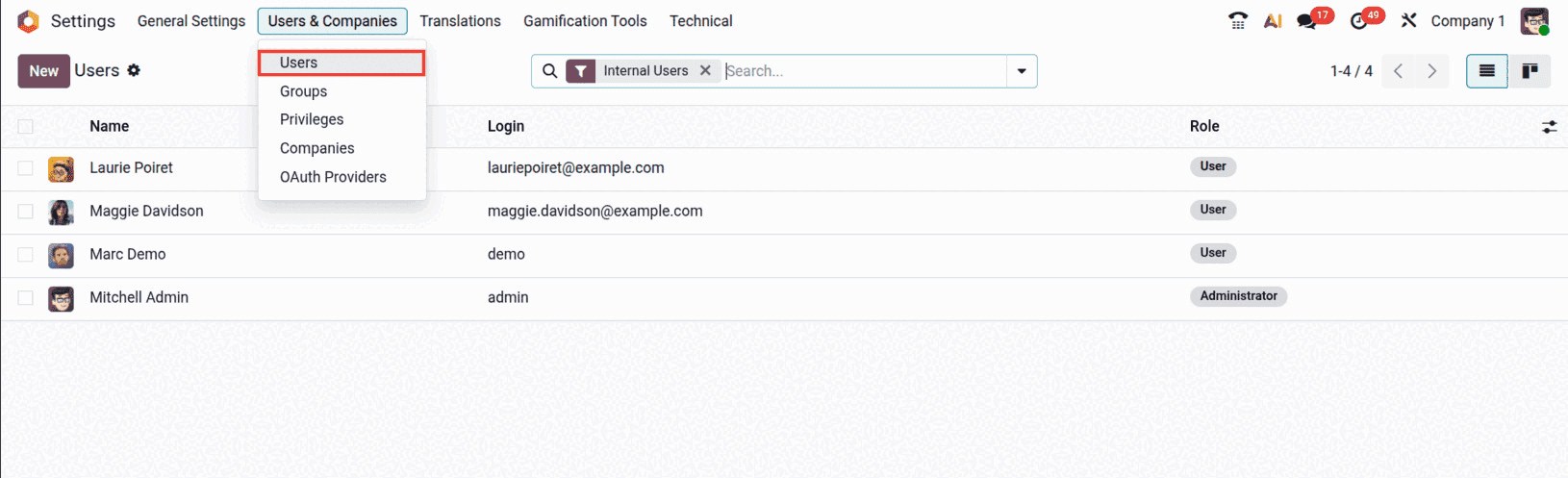Screen dimensions: 1568x478
Task: Open the conversations messages icon
Action: click(x=1307, y=21)
